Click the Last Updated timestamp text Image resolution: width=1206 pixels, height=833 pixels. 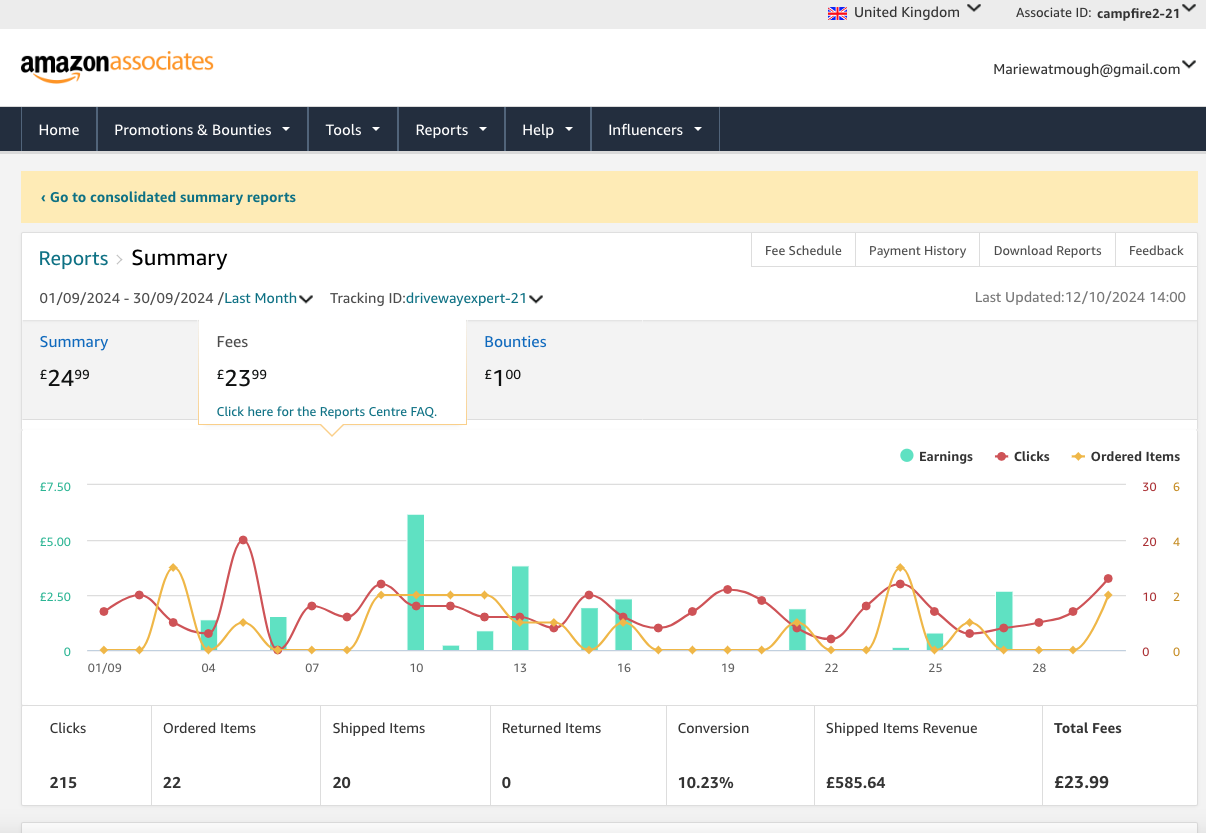pyautogui.click(x=1080, y=297)
